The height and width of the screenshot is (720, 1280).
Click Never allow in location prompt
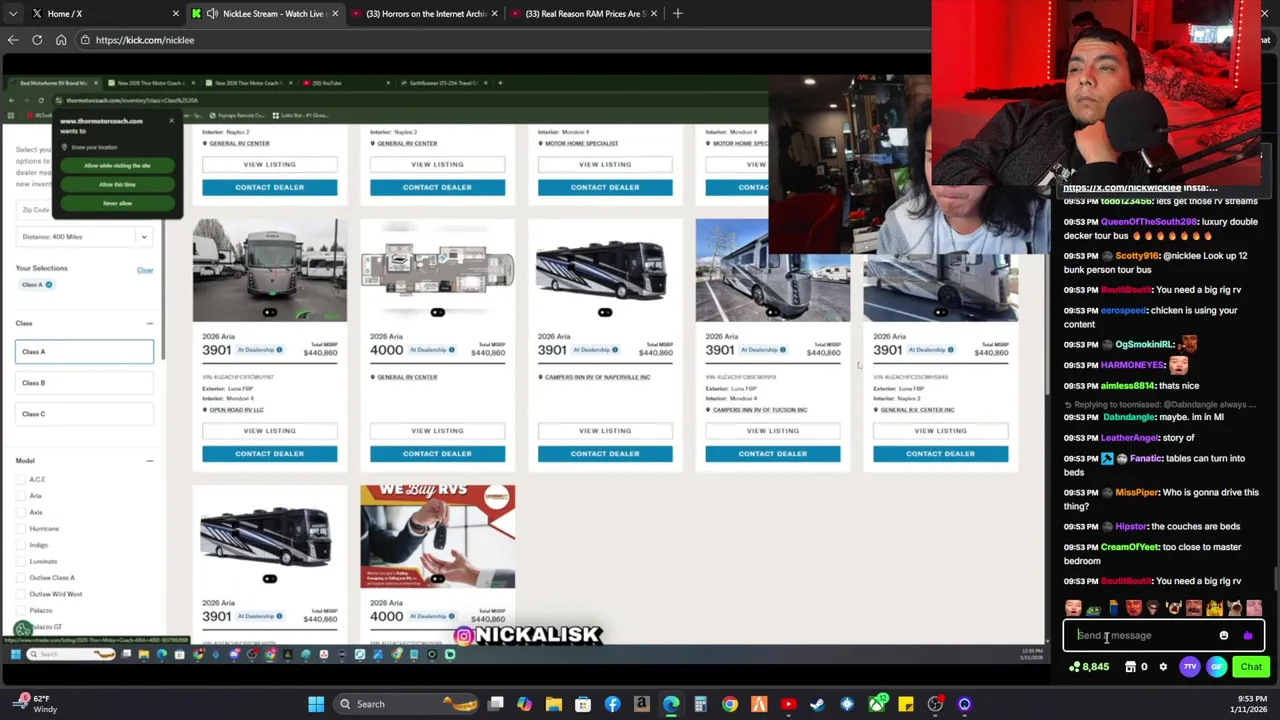(x=117, y=203)
